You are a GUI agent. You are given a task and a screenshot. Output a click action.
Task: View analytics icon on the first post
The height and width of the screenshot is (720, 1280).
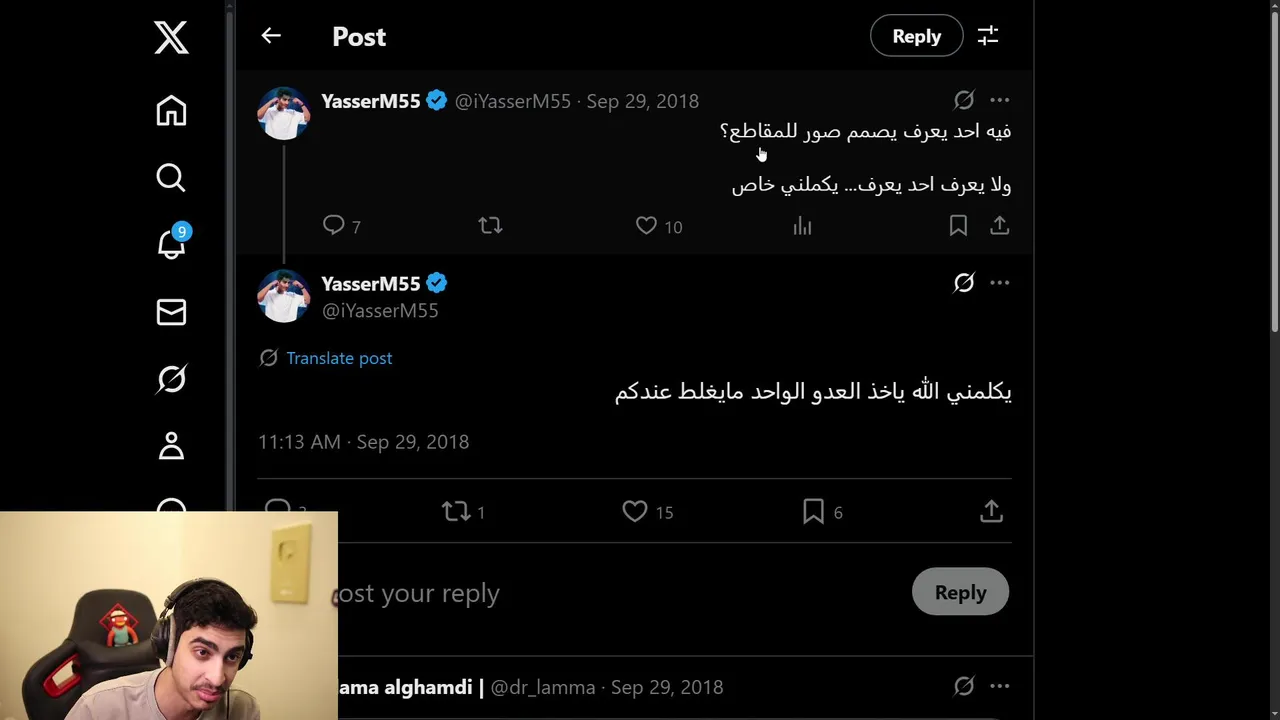[802, 226]
